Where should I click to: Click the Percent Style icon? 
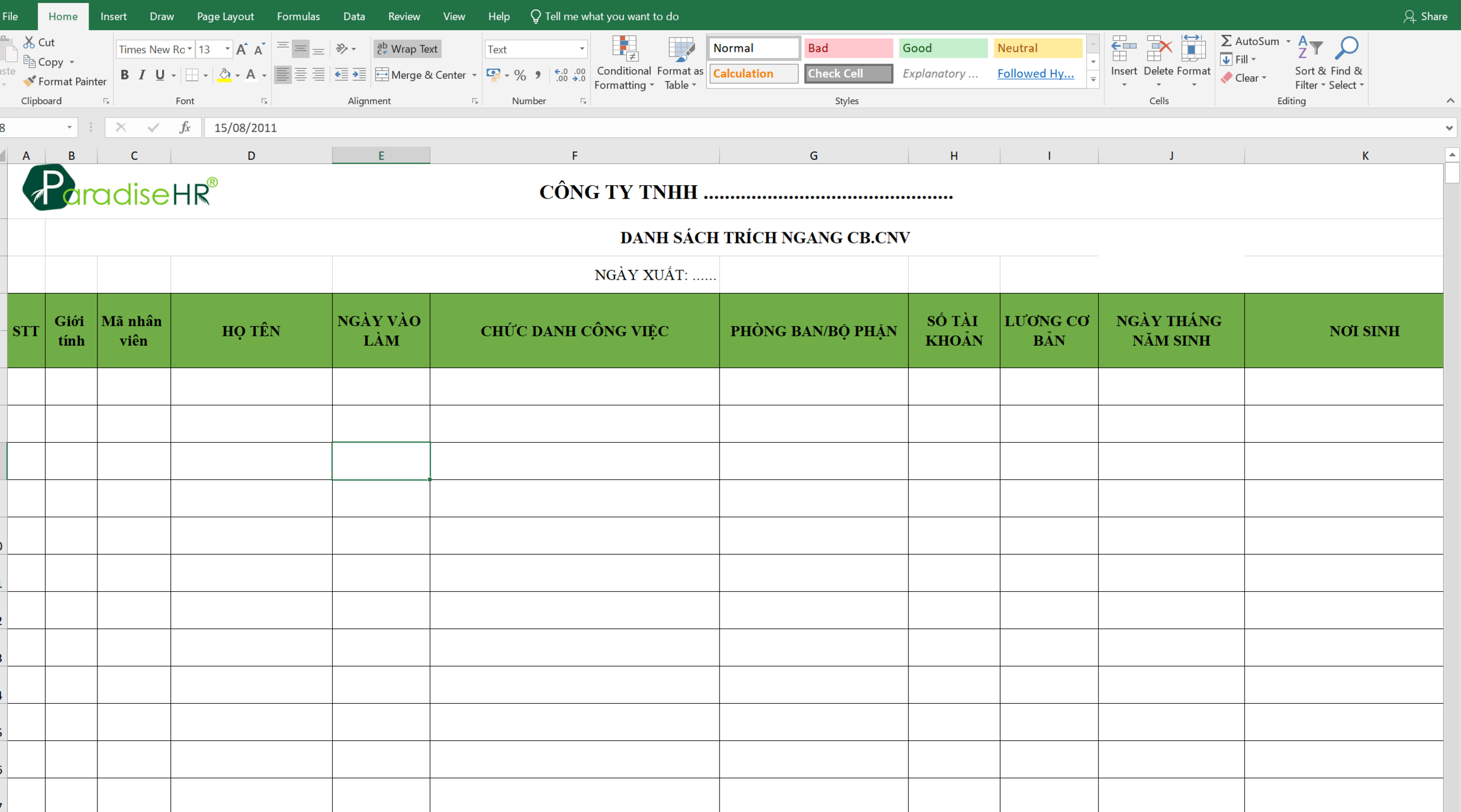pyautogui.click(x=520, y=75)
